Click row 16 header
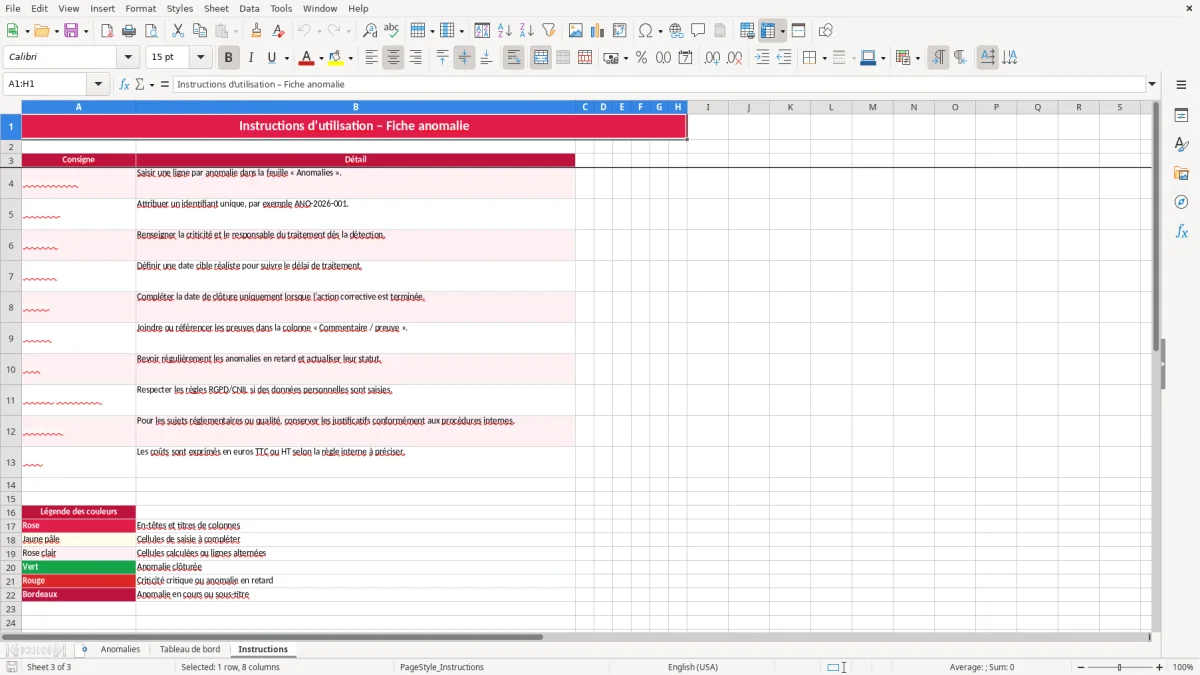This screenshot has height=675, width=1200. pos(11,512)
